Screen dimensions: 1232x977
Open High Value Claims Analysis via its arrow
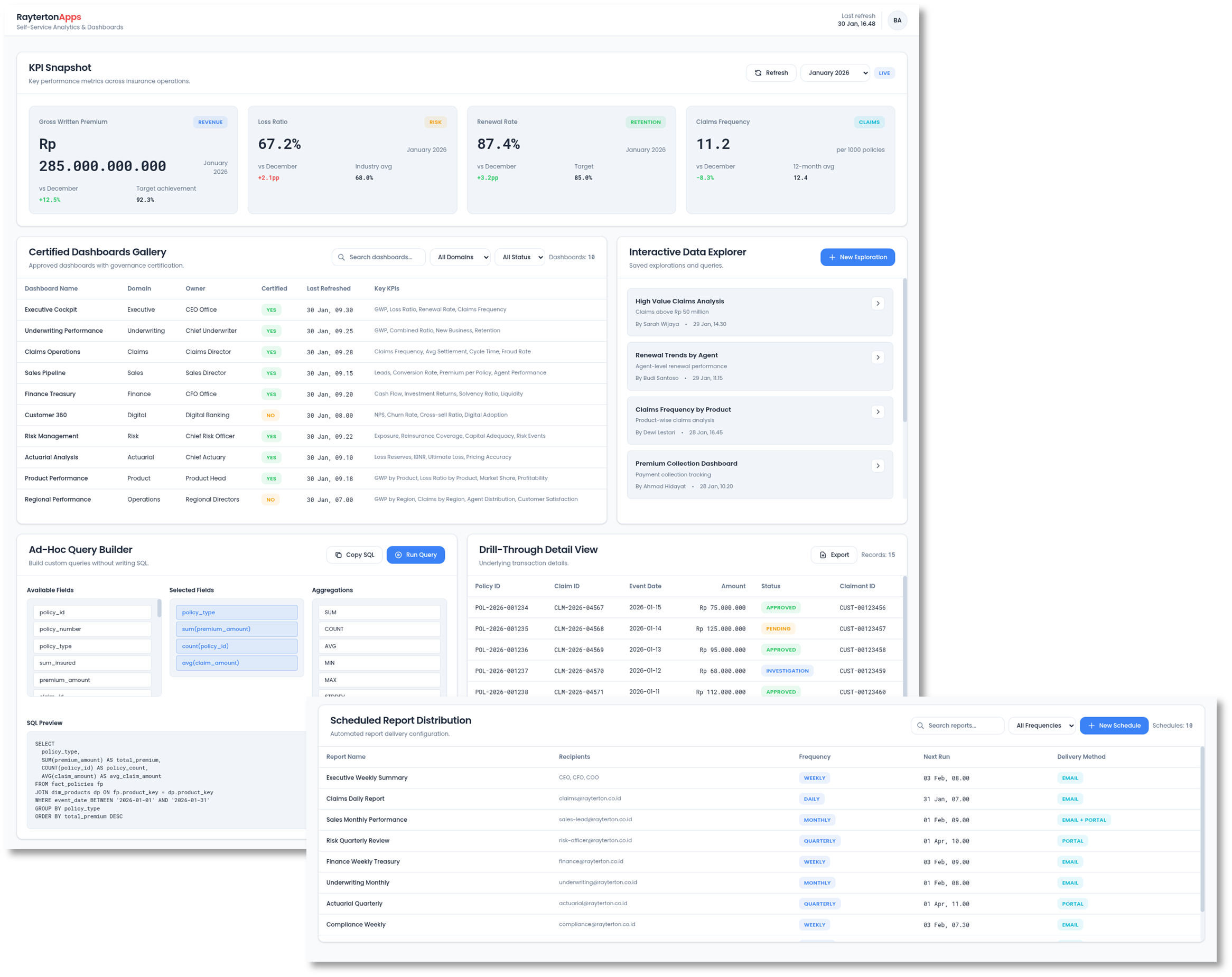pos(878,303)
